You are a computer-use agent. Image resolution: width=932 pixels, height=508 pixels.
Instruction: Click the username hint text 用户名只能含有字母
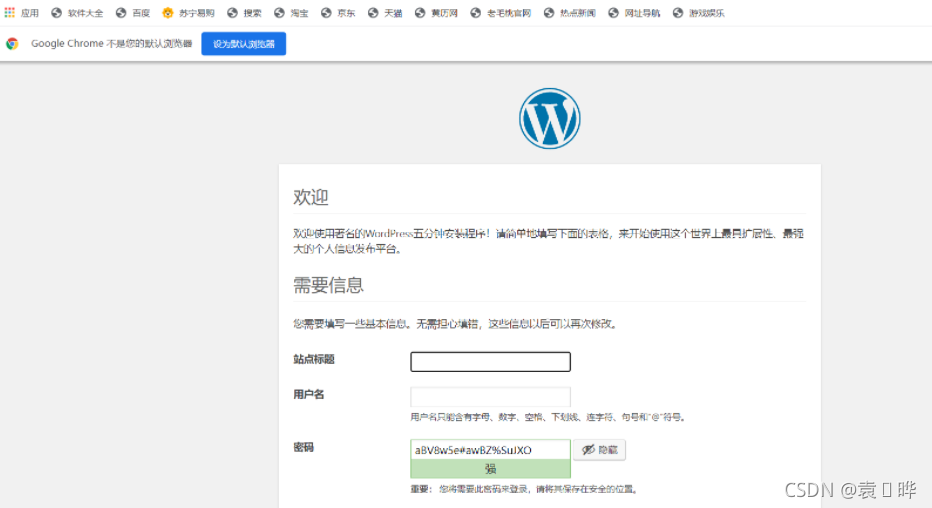pos(549,417)
